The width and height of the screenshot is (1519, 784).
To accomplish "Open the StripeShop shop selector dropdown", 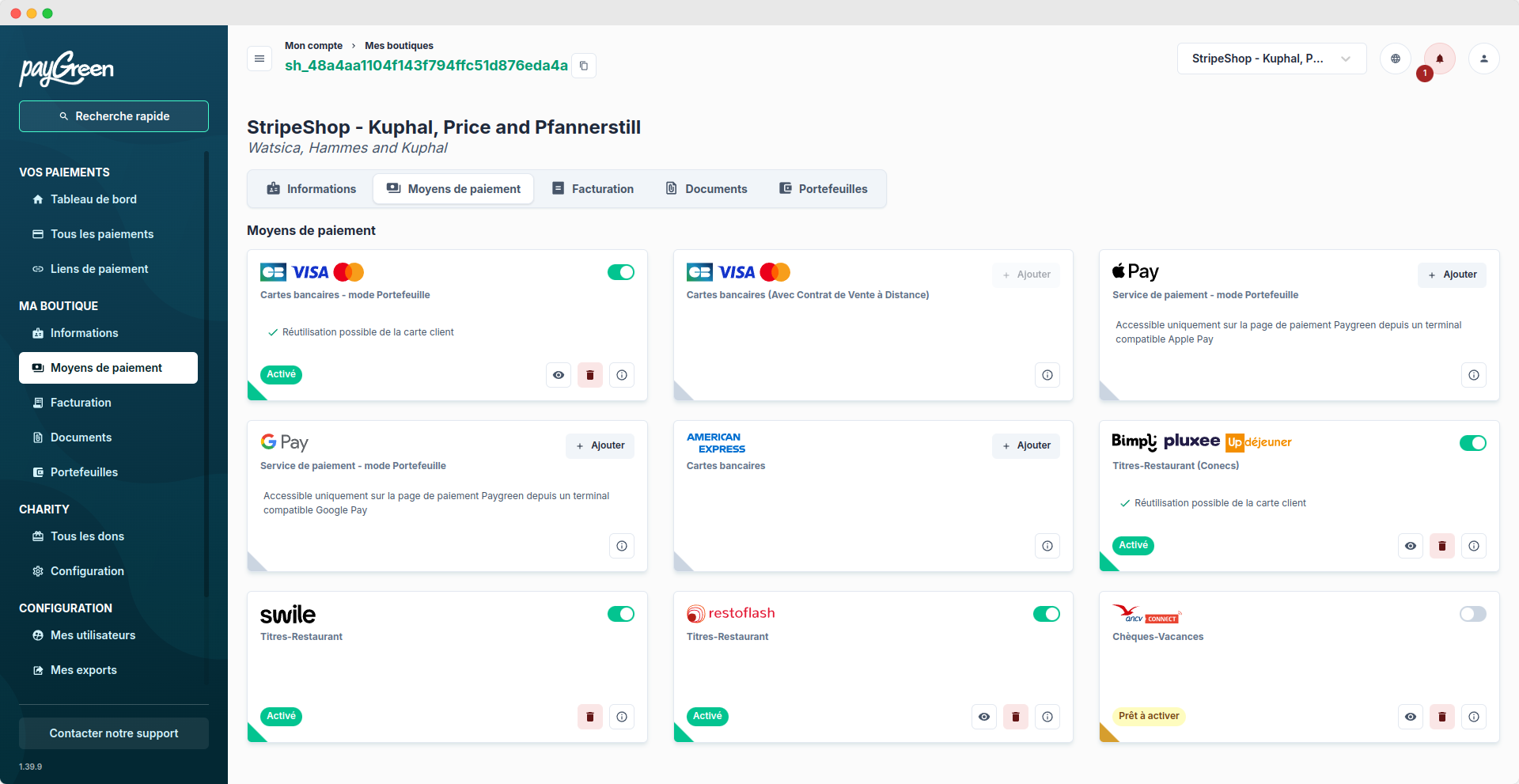I will coord(1271,59).
